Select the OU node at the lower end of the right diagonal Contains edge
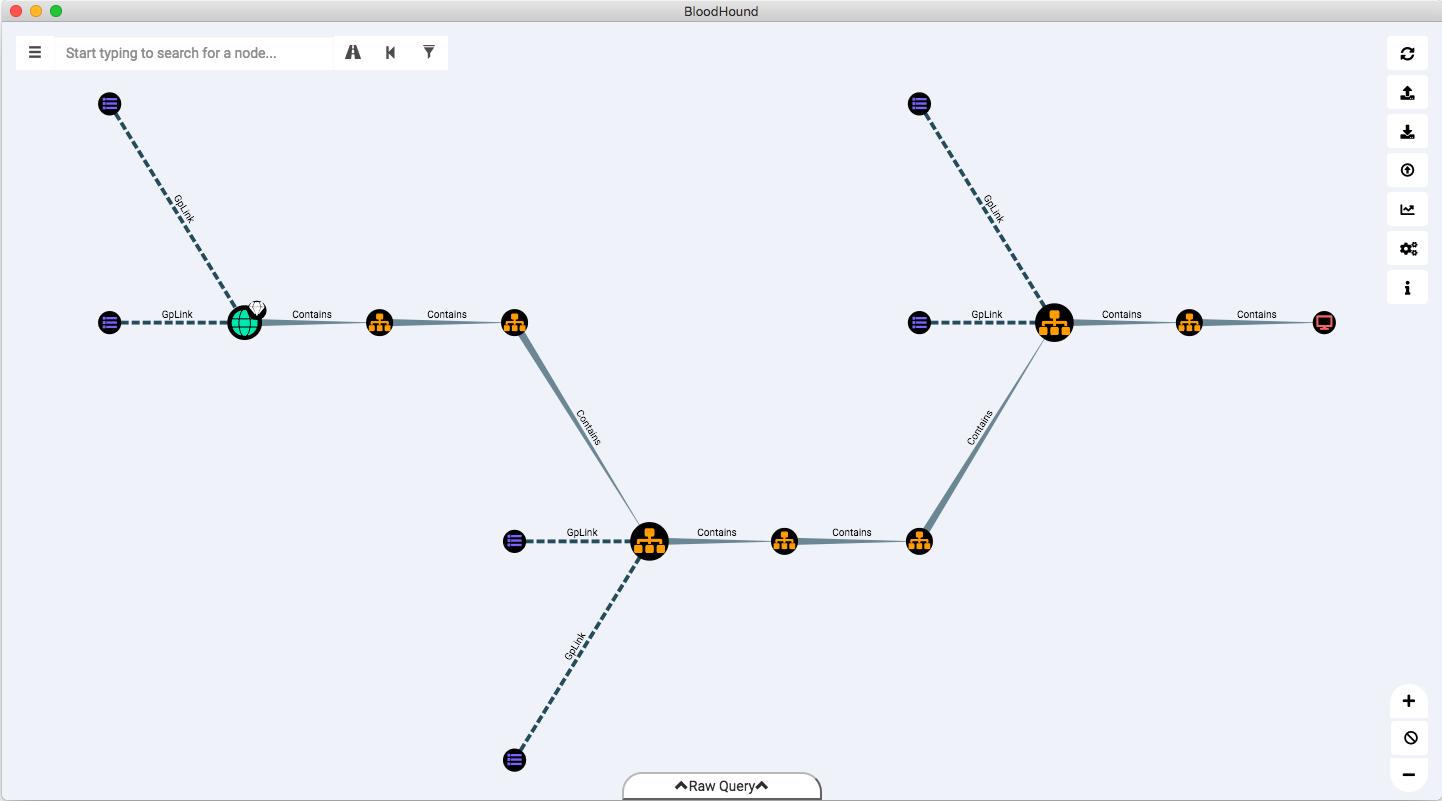The width and height of the screenshot is (1442, 801). tap(919, 541)
